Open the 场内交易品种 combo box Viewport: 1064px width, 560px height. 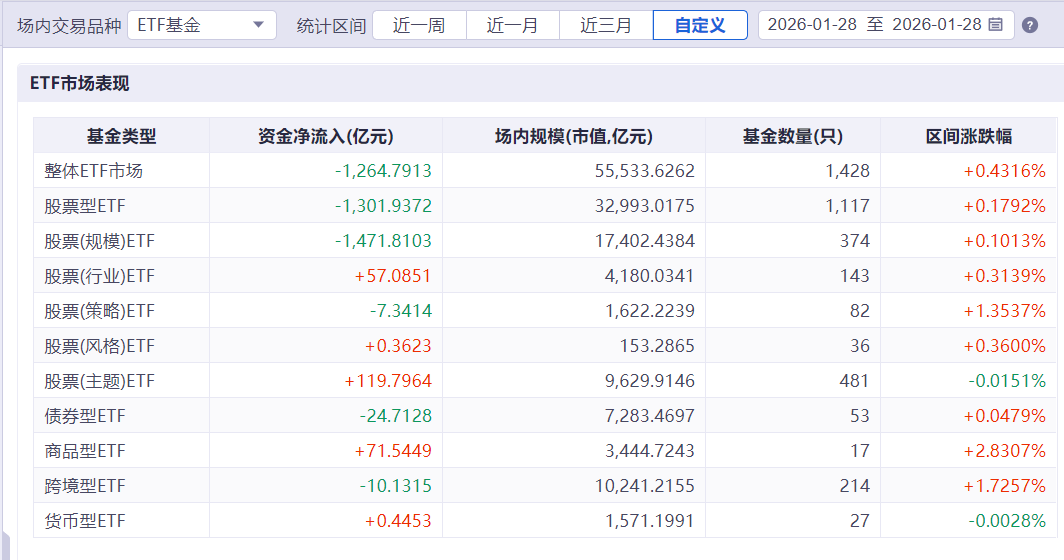tap(202, 25)
